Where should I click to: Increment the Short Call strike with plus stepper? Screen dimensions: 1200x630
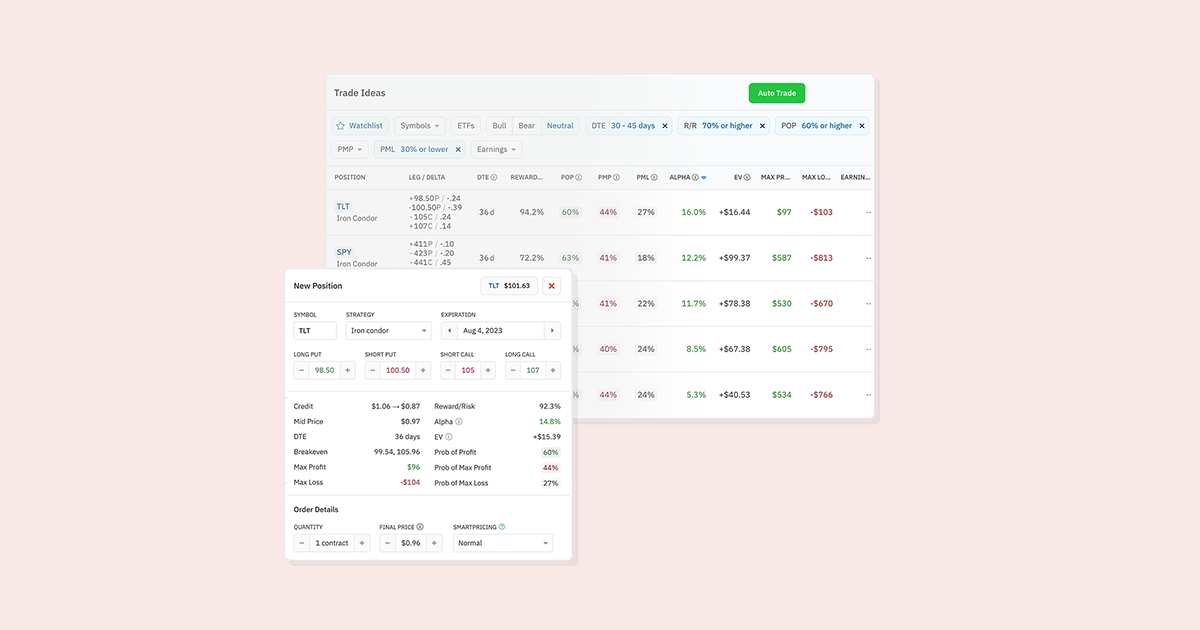[x=489, y=369]
